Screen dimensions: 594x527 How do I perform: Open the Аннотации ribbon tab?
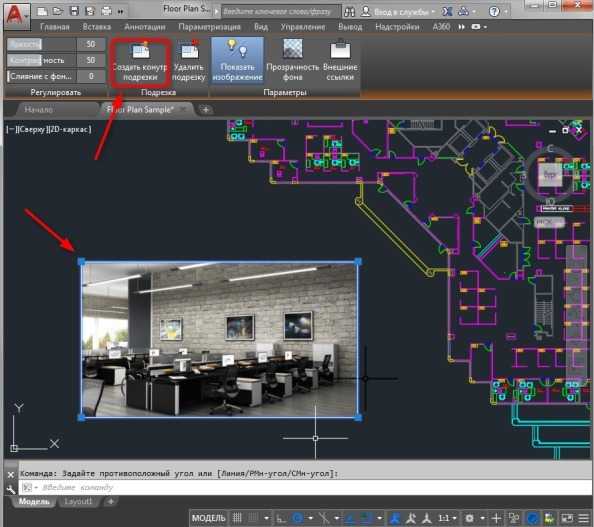point(145,27)
